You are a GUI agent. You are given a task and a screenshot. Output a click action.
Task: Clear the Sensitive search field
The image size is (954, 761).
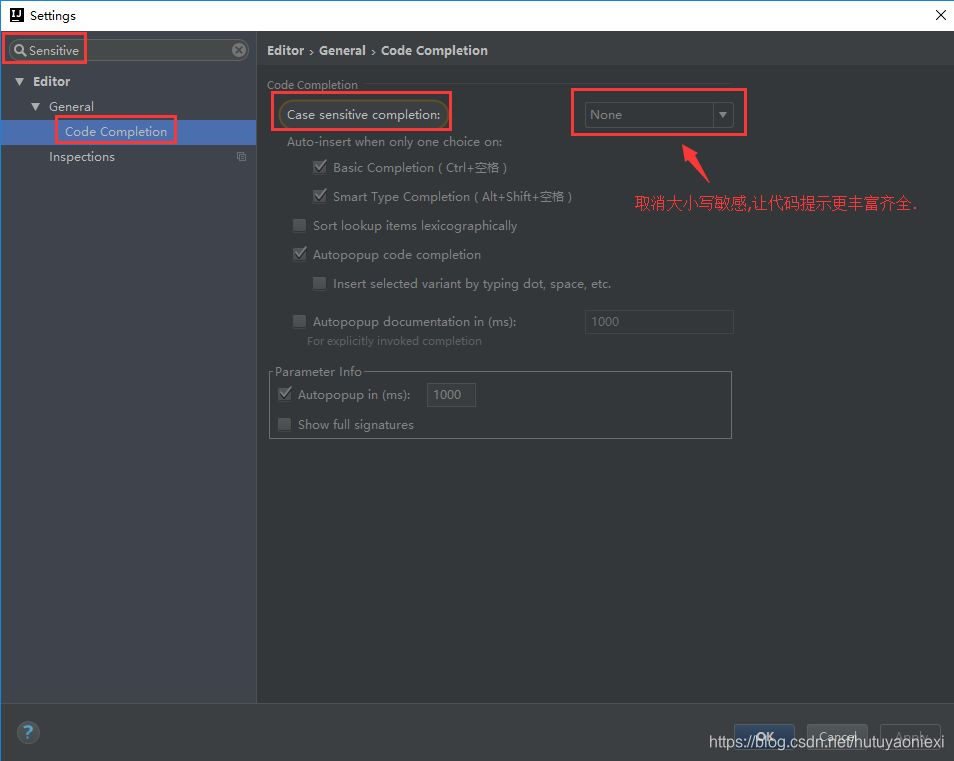click(239, 50)
